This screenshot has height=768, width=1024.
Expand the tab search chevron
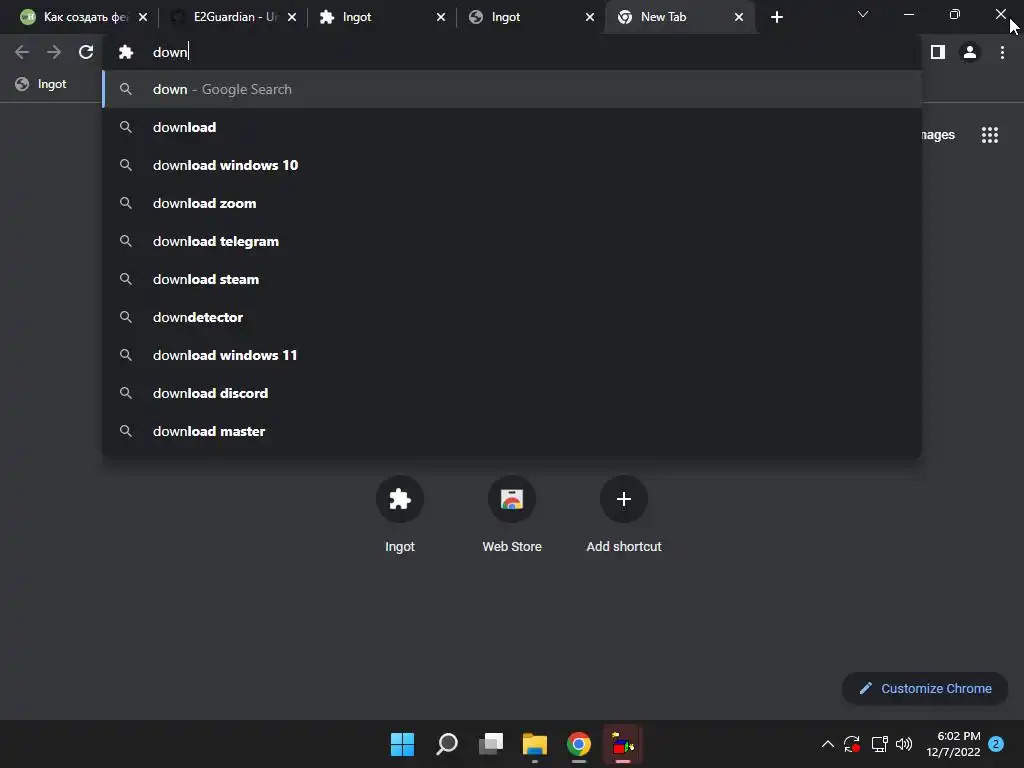(863, 14)
